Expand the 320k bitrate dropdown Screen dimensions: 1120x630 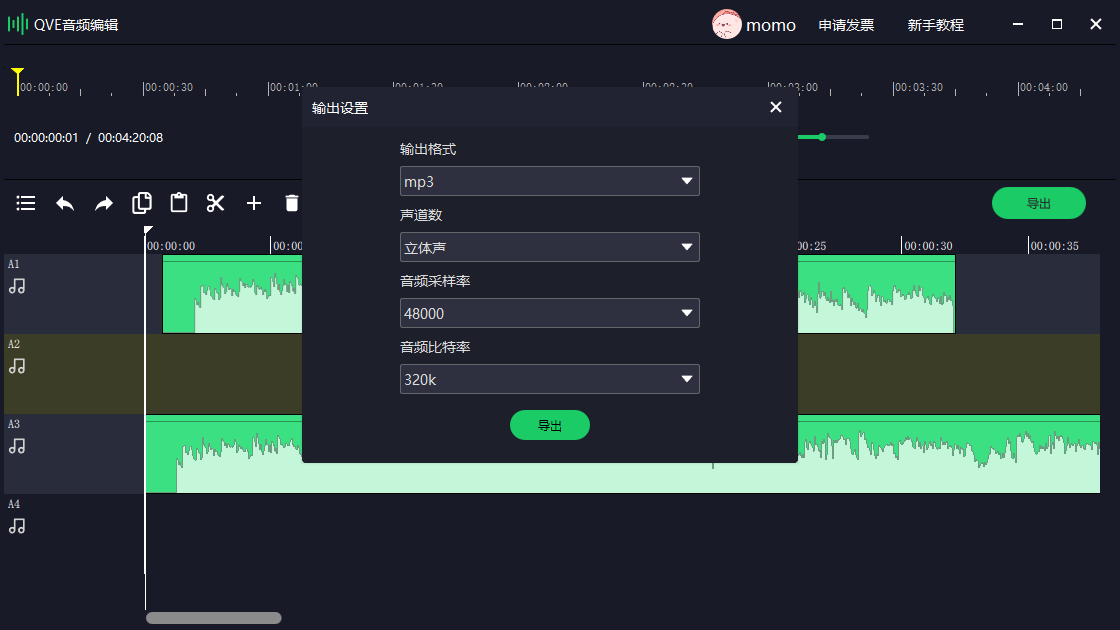pyautogui.click(x=549, y=379)
